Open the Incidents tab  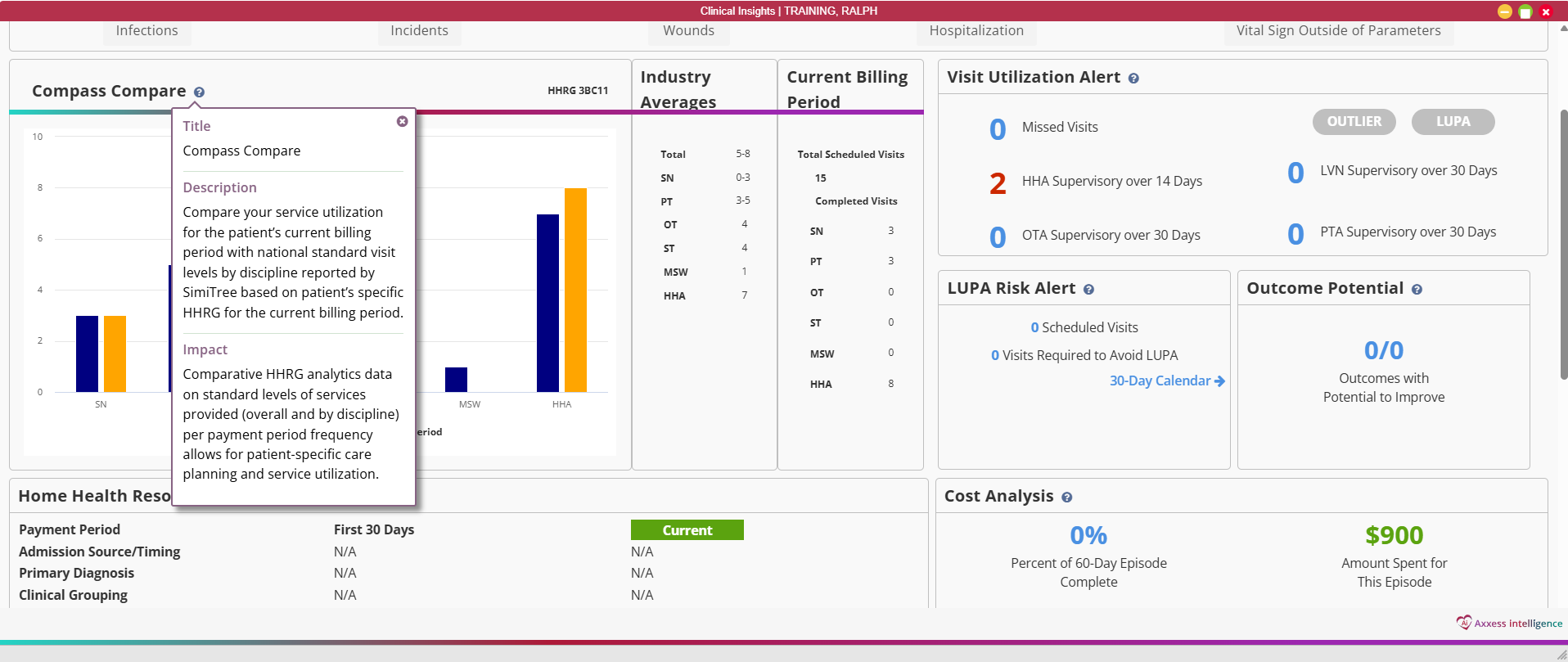pos(419,31)
